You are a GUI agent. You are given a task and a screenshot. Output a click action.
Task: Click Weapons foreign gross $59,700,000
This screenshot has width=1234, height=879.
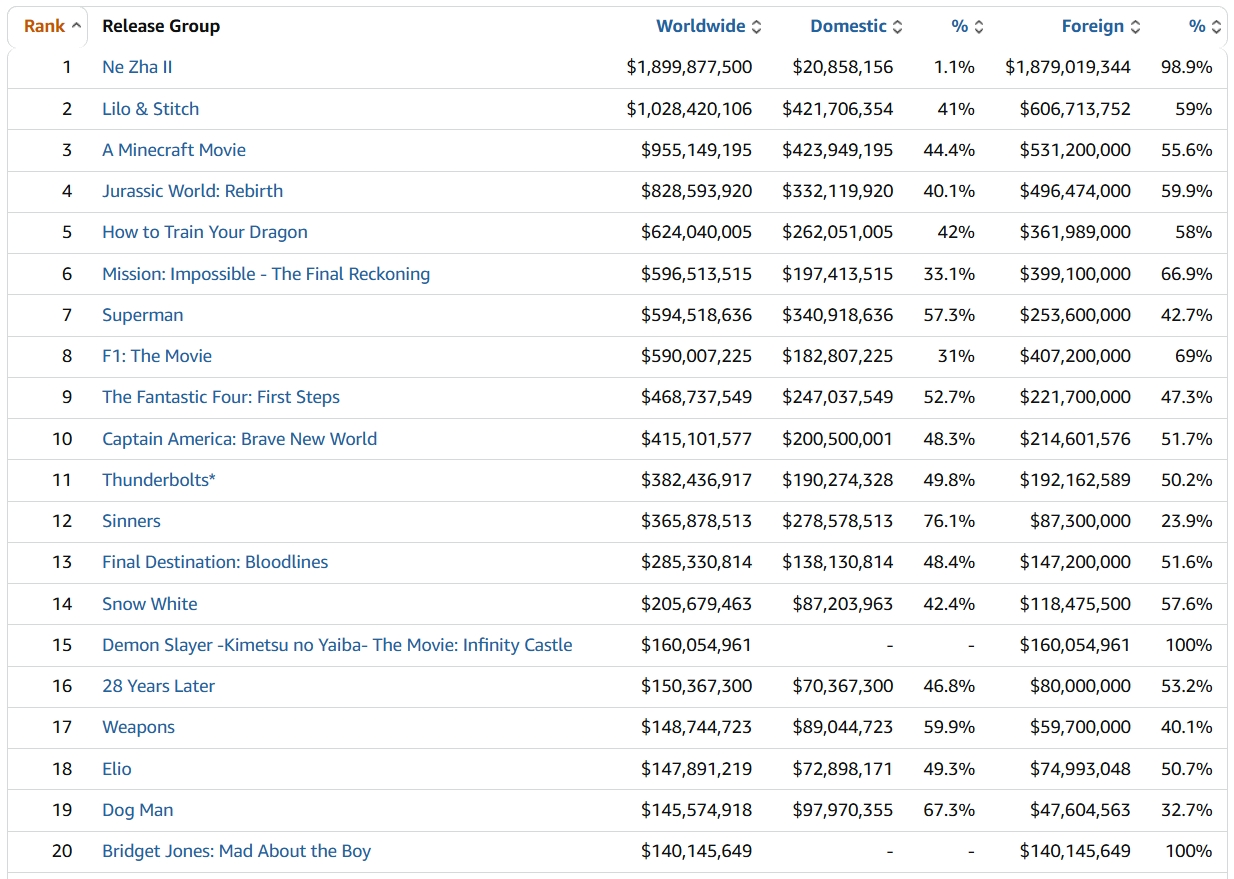1080,727
